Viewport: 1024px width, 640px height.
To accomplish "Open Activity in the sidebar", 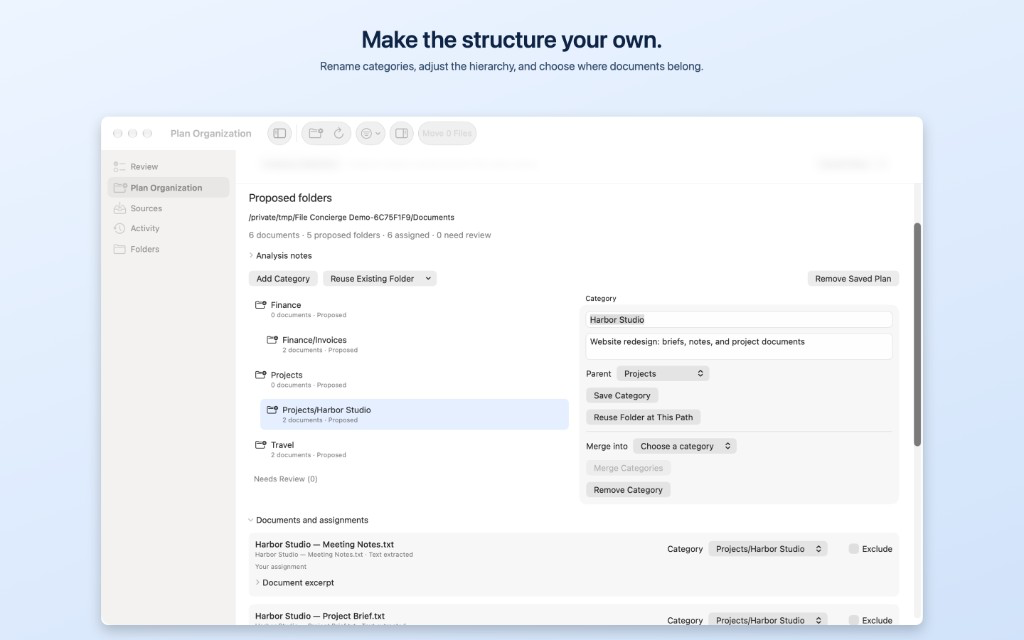I will tap(168, 229).
